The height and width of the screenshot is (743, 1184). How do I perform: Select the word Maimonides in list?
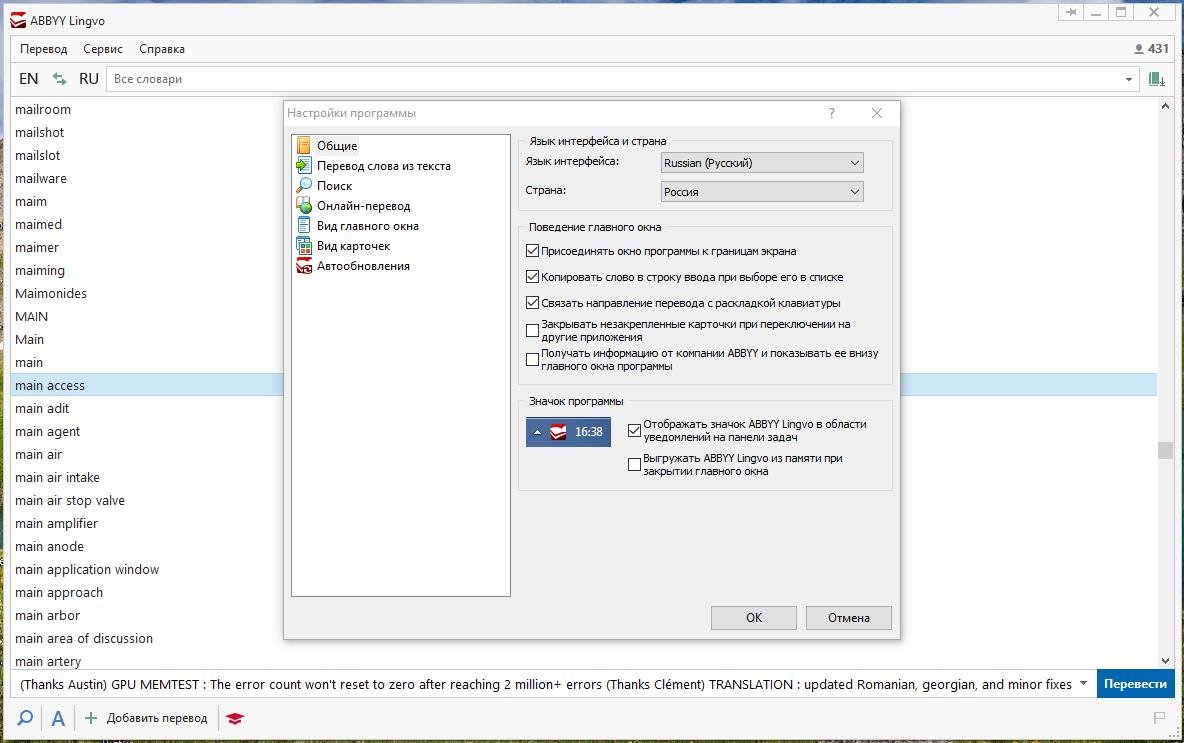(x=51, y=293)
